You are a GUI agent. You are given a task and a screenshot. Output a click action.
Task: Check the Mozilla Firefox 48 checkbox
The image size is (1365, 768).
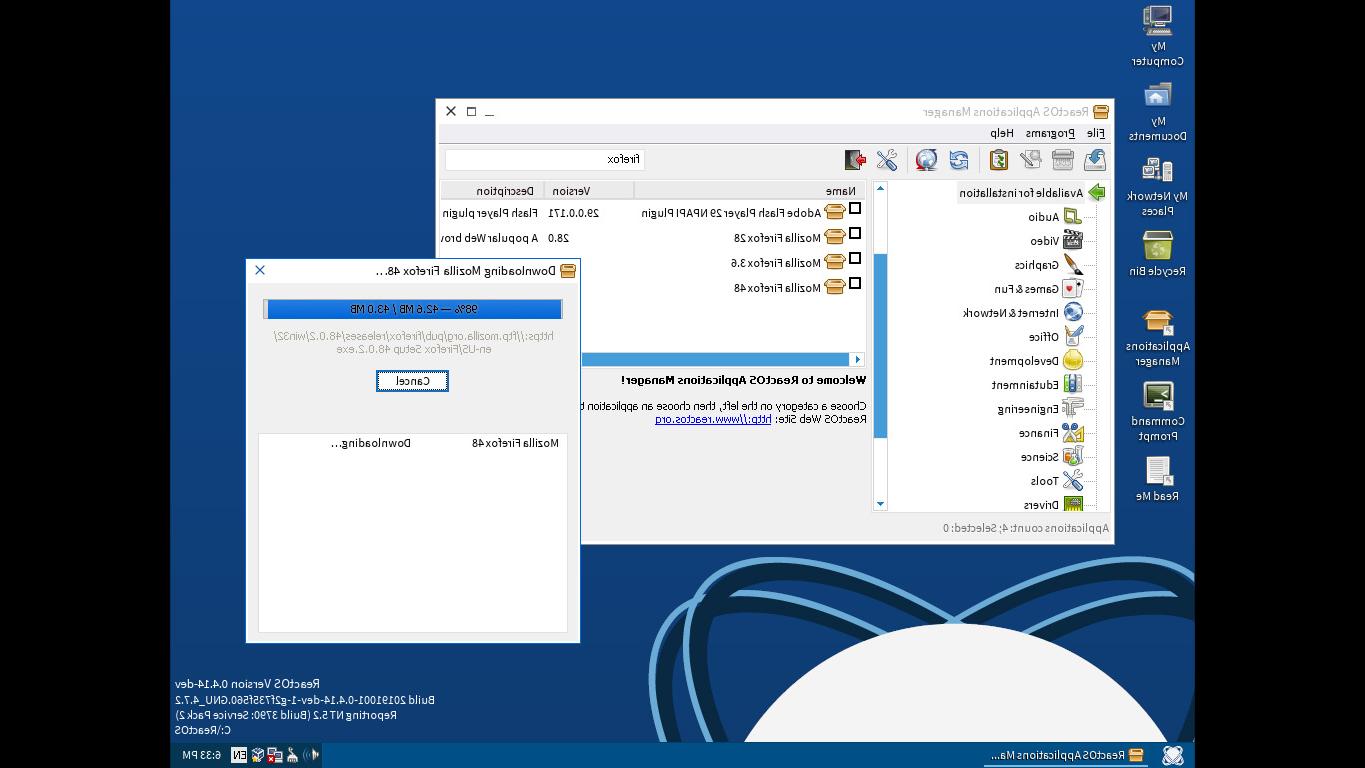[x=855, y=284]
